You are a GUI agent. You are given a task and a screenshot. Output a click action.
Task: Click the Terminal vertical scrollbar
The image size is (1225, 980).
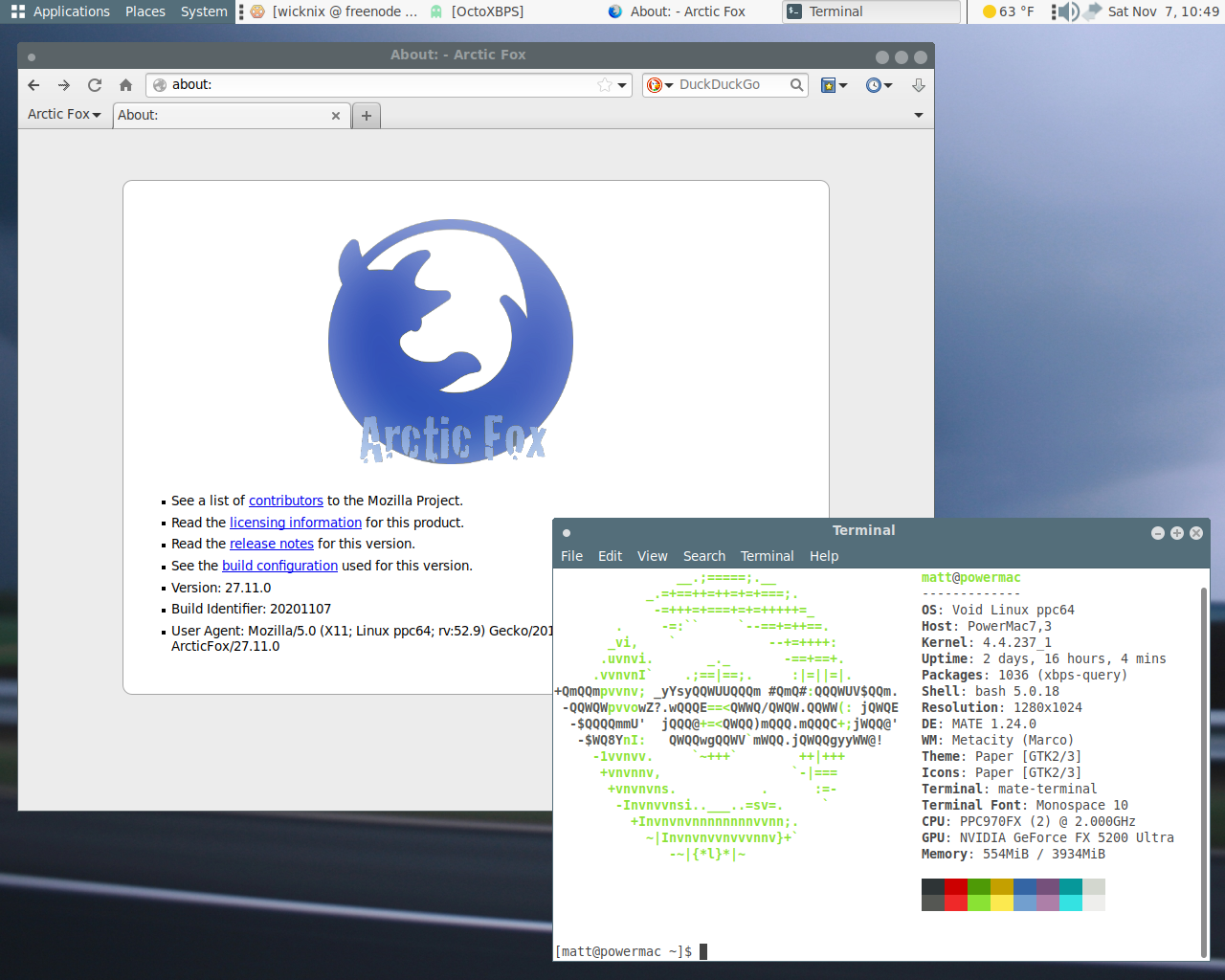click(x=1204, y=771)
